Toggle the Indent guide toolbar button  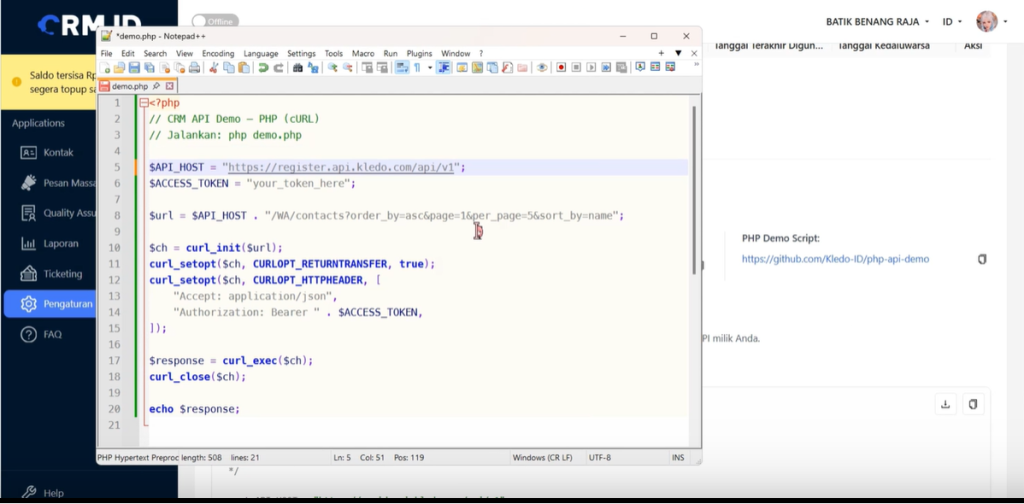443,67
